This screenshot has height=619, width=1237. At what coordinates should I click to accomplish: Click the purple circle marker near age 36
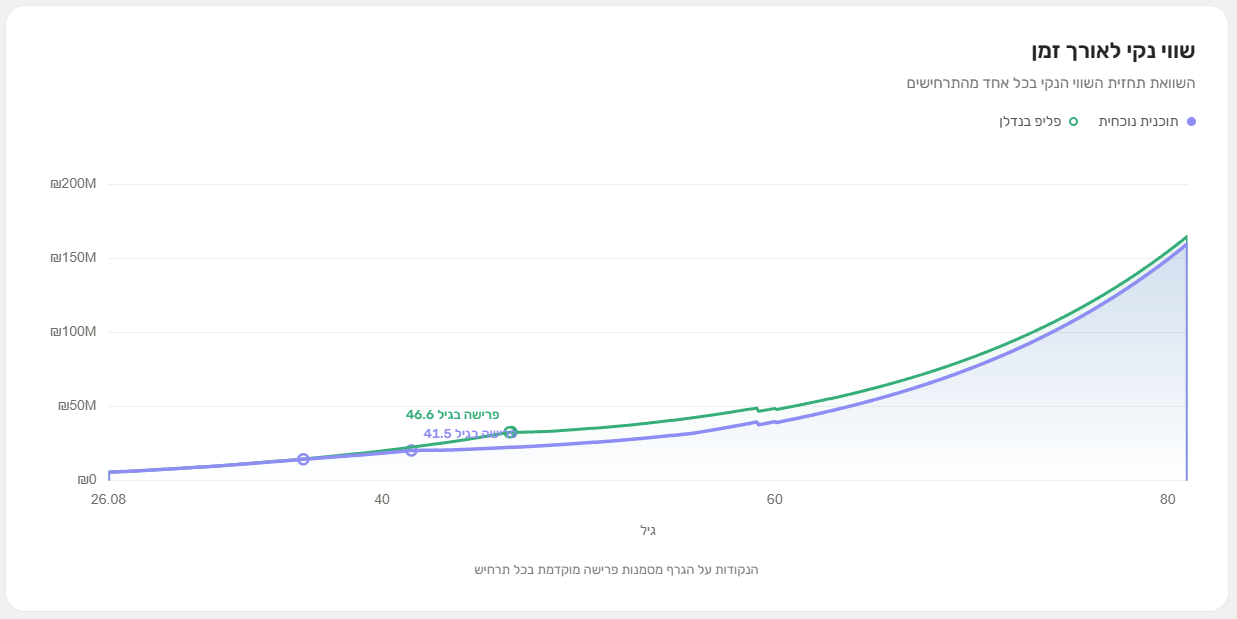click(303, 459)
